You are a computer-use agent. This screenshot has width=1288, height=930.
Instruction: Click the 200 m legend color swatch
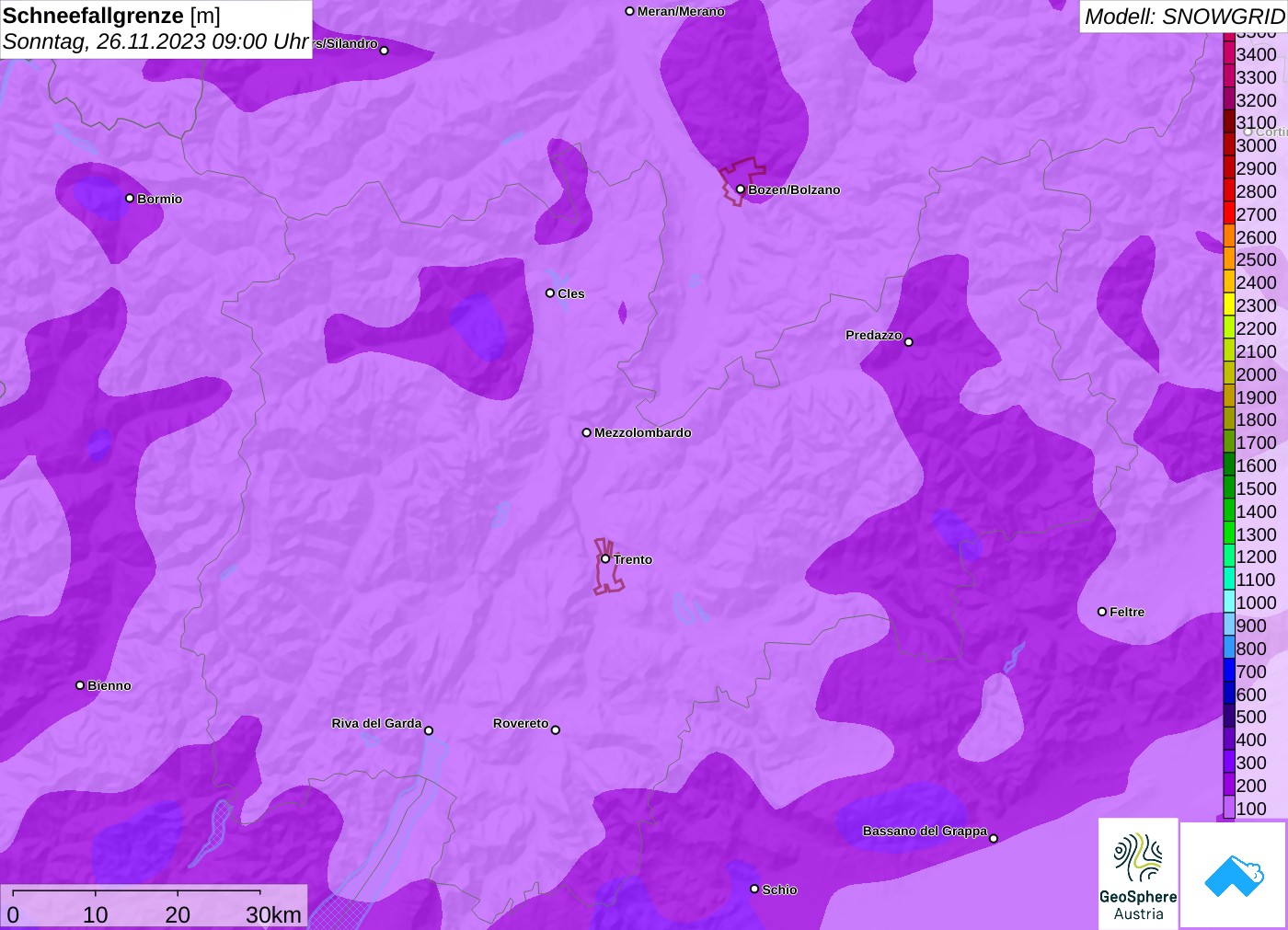pos(1229,786)
